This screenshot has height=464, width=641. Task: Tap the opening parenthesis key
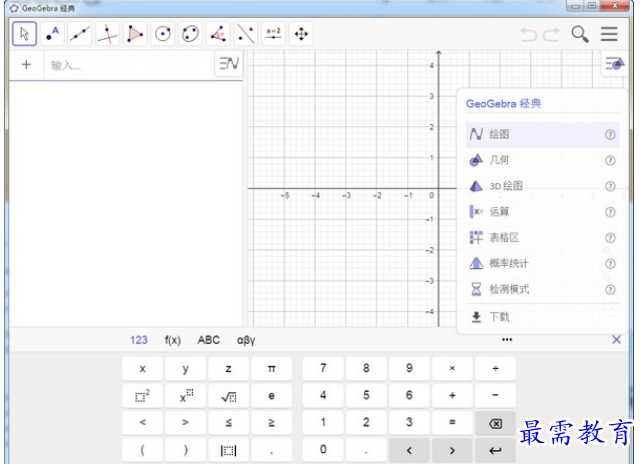142,450
